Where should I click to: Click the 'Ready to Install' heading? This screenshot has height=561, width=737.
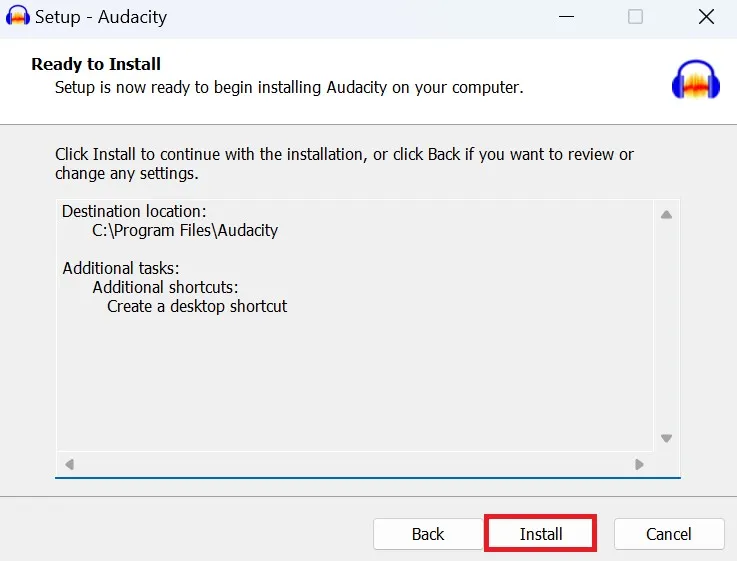pyautogui.click(x=96, y=64)
